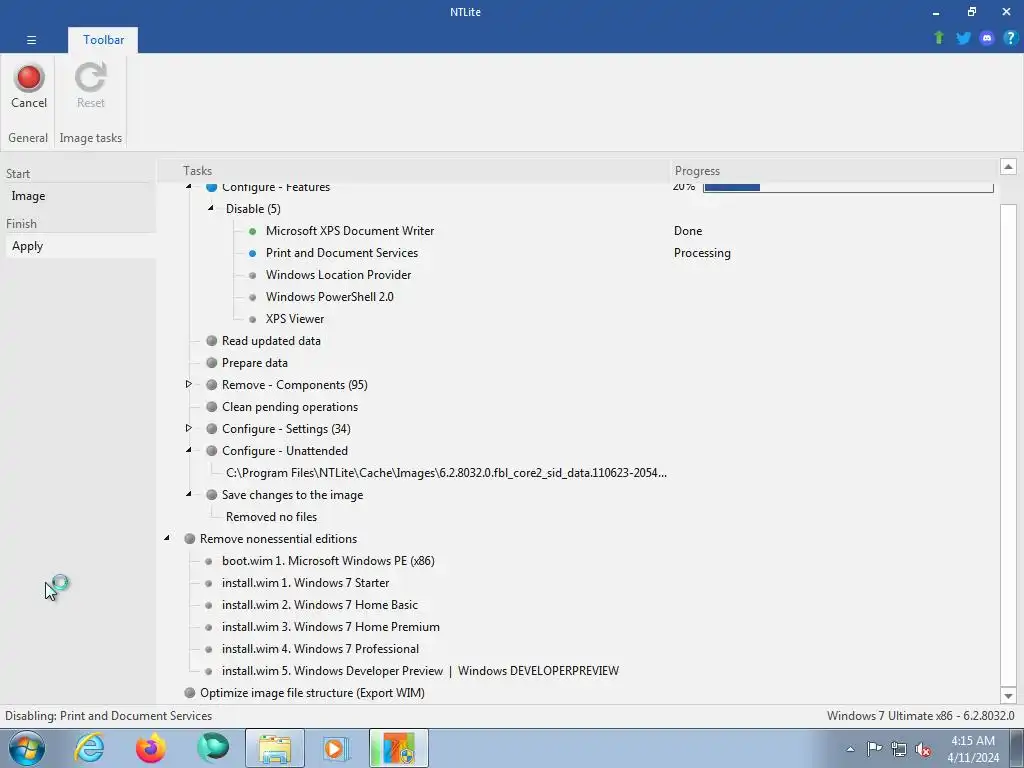Screen dimensions: 1024x768
Task: Click the Features progress bar
Action: [848, 187]
